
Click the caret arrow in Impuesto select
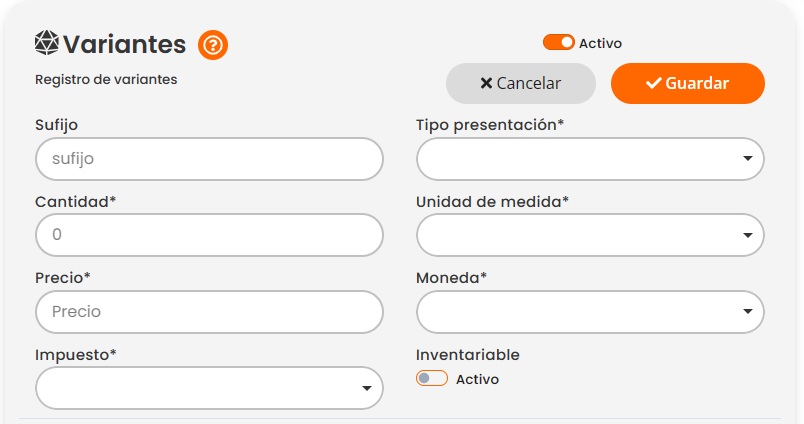pos(366,388)
